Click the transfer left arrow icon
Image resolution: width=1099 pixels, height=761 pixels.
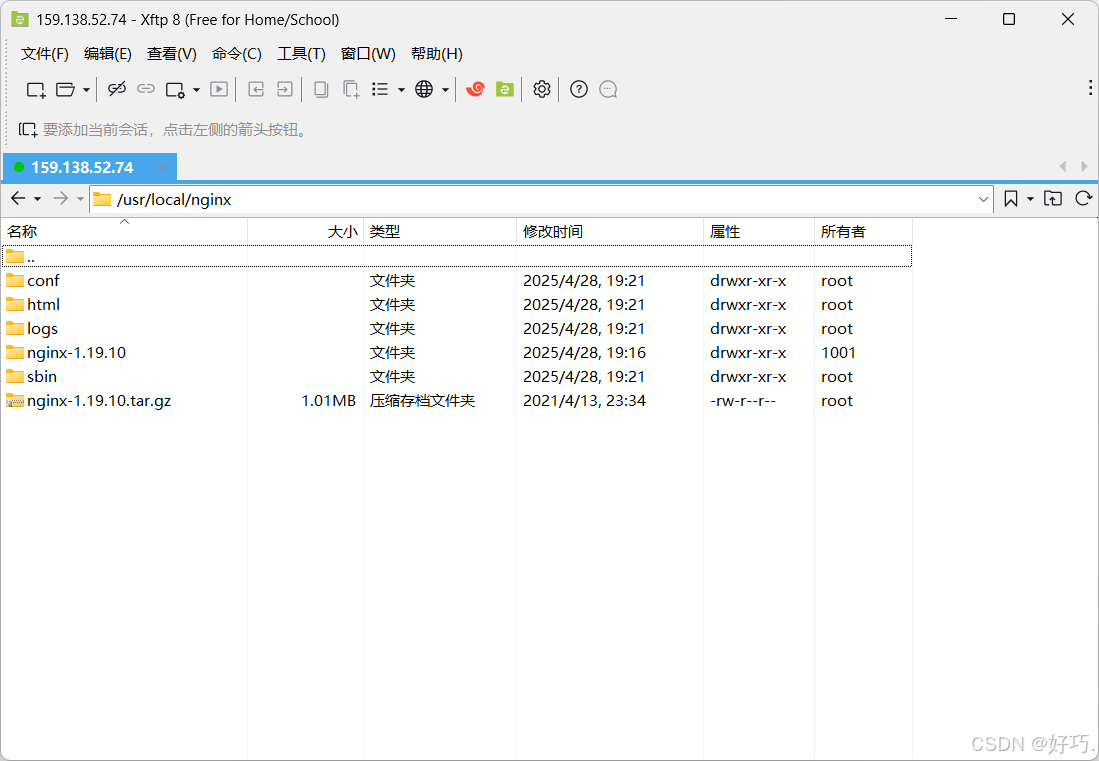click(256, 89)
